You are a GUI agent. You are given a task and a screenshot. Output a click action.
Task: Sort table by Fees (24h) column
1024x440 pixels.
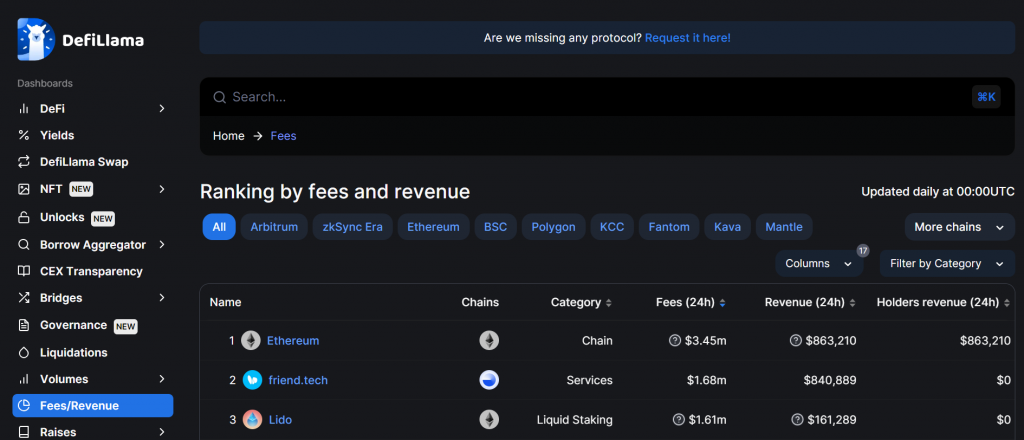(691, 302)
